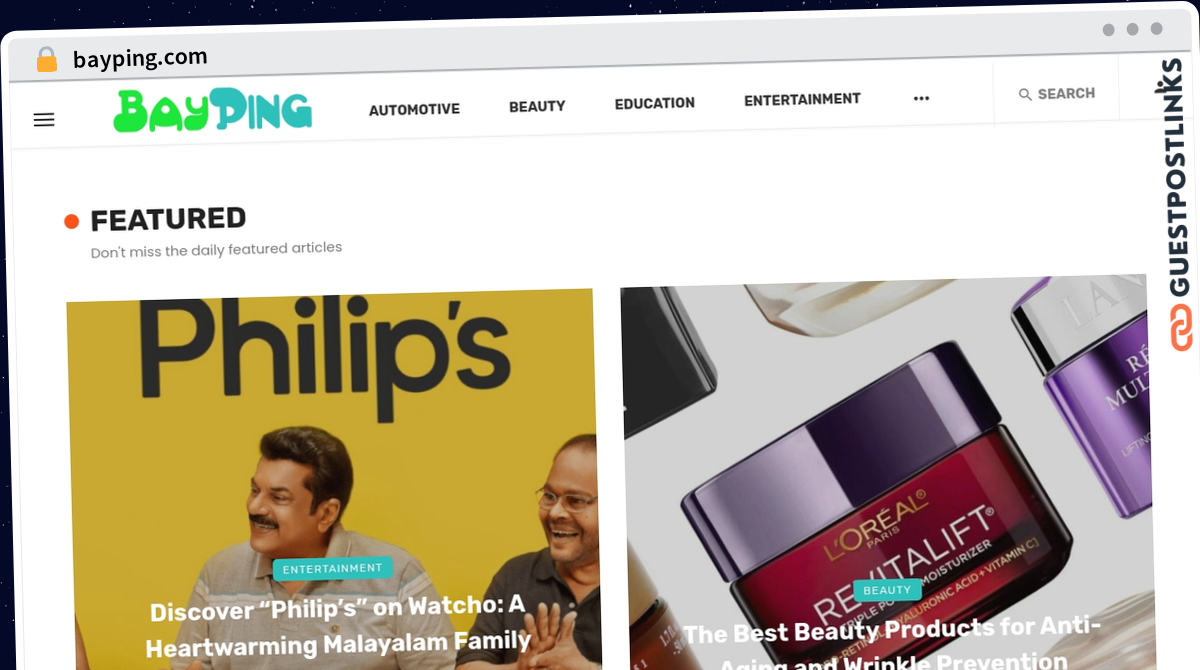Click the BayPing logo
The image size is (1200, 670).
tap(213, 111)
